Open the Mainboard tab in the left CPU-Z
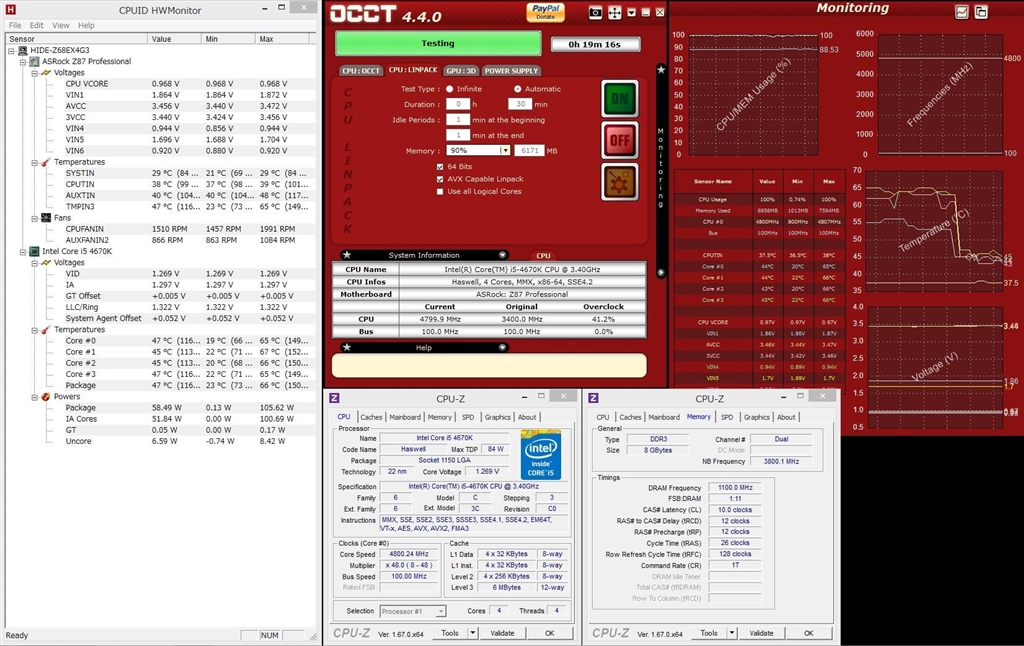This screenshot has height=646, width=1024. (405, 417)
